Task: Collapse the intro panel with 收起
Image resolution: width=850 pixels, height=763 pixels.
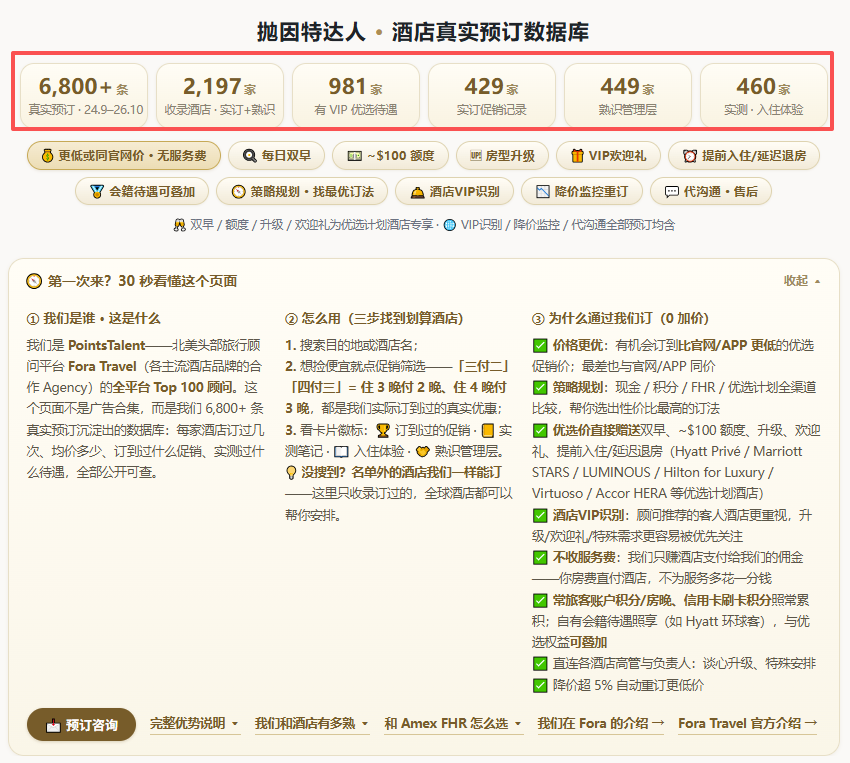Action: pos(802,281)
